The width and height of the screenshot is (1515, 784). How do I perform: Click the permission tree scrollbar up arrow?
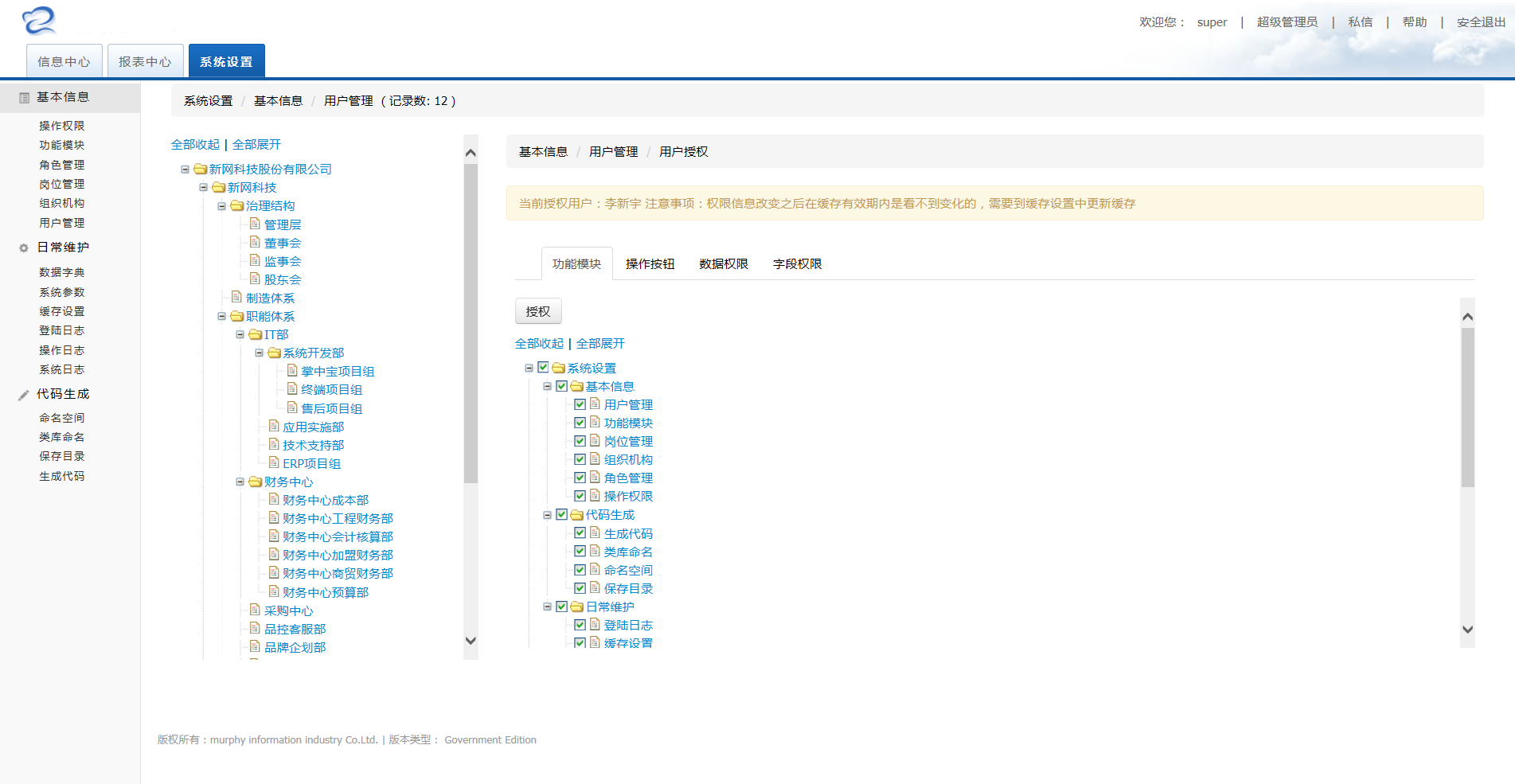click(x=1468, y=316)
